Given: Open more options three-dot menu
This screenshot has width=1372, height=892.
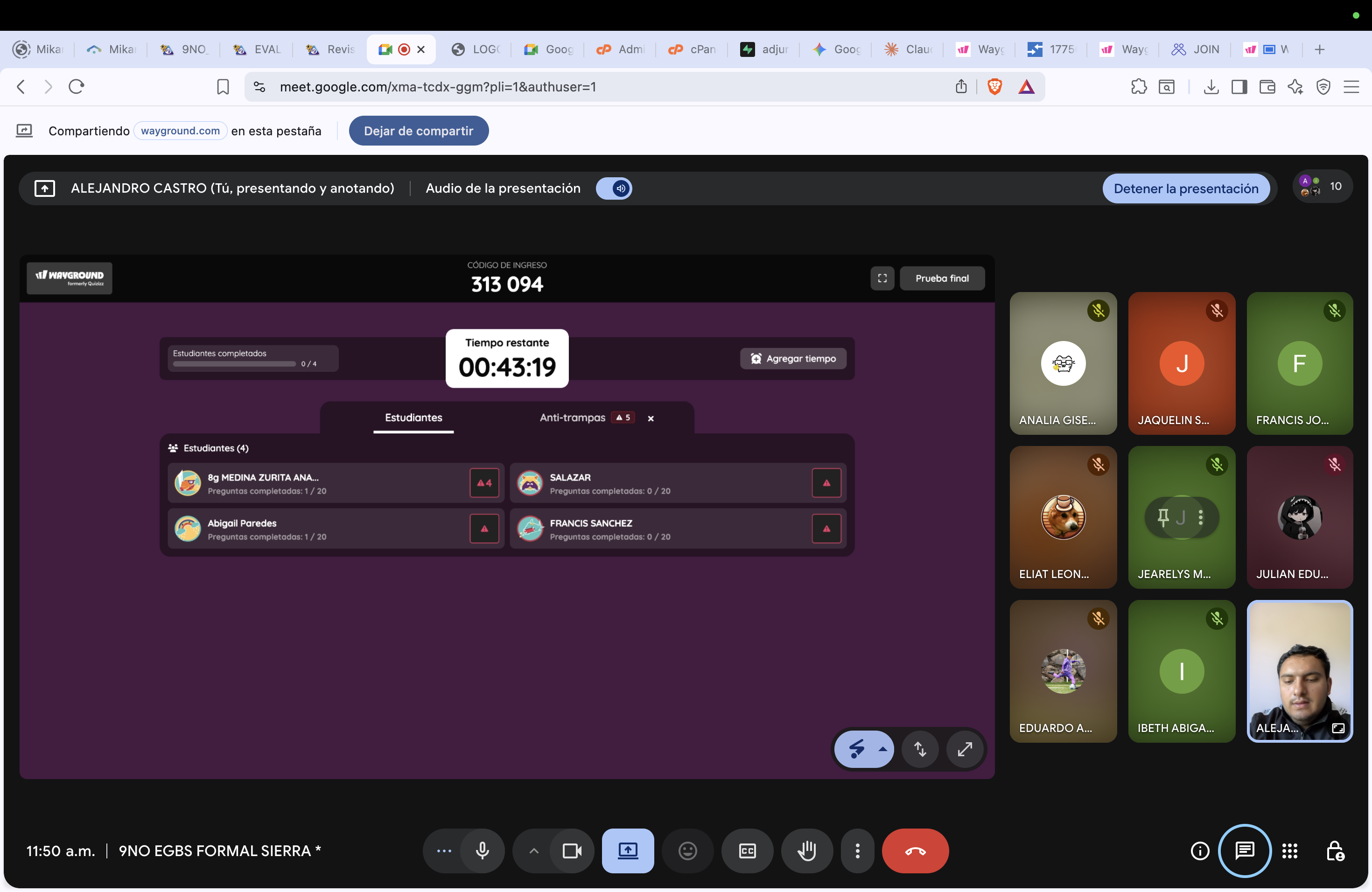Looking at the screenshot, I should click(857, 850).
